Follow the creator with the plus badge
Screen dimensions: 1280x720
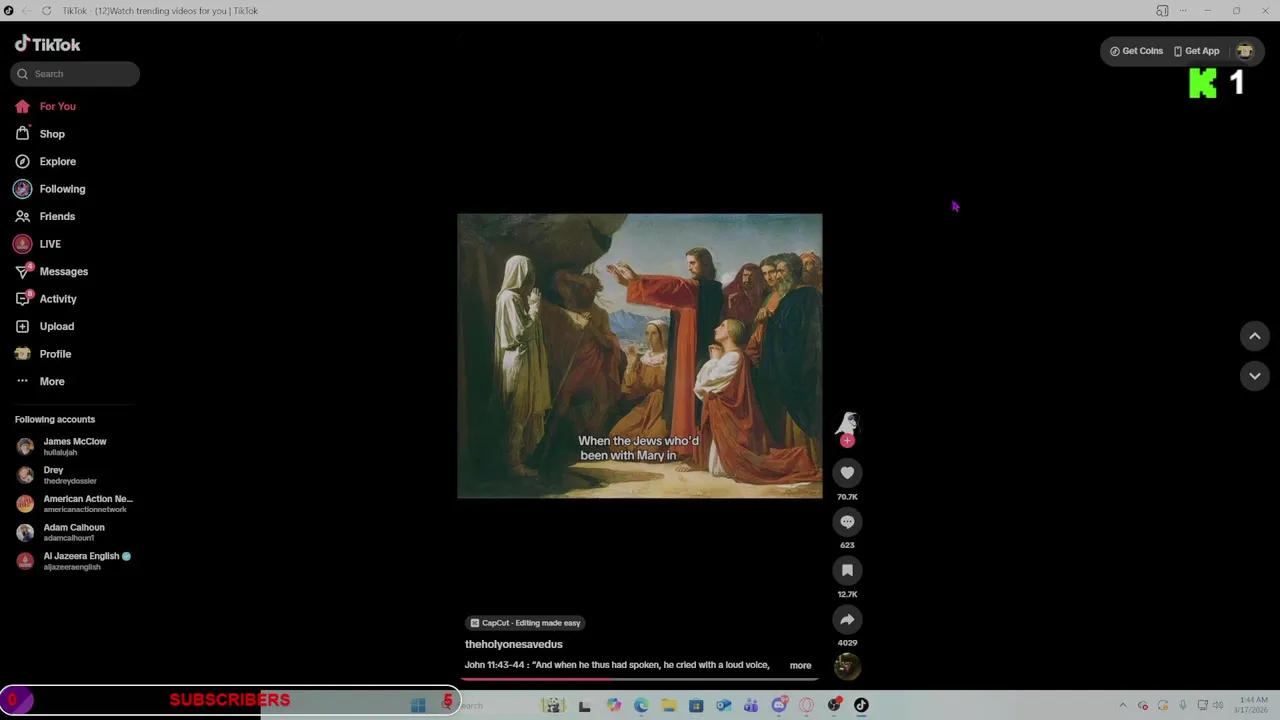coord(847,441)
